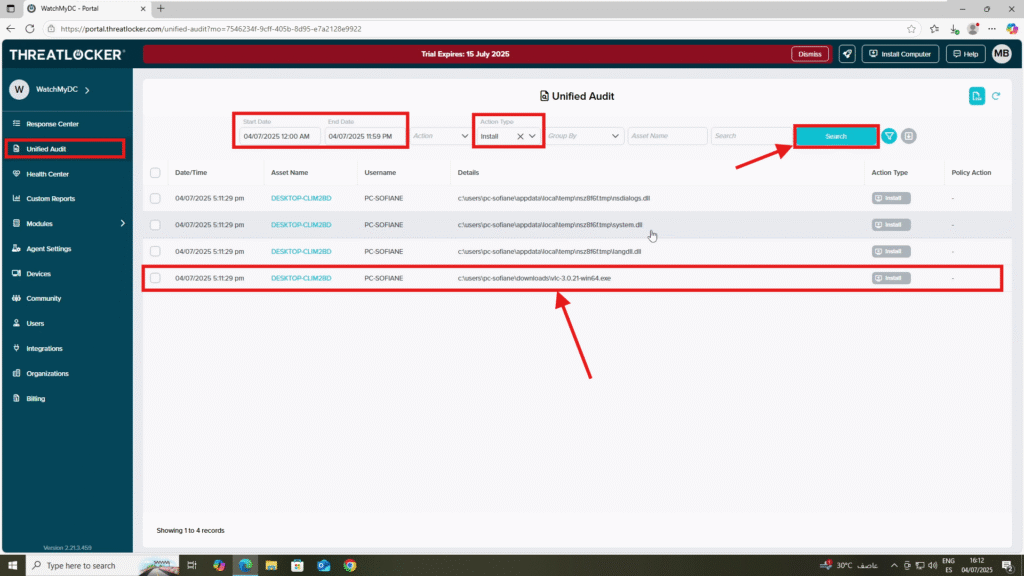
Task: Toggle the select-all checkbox in the header
Action: 155,173
